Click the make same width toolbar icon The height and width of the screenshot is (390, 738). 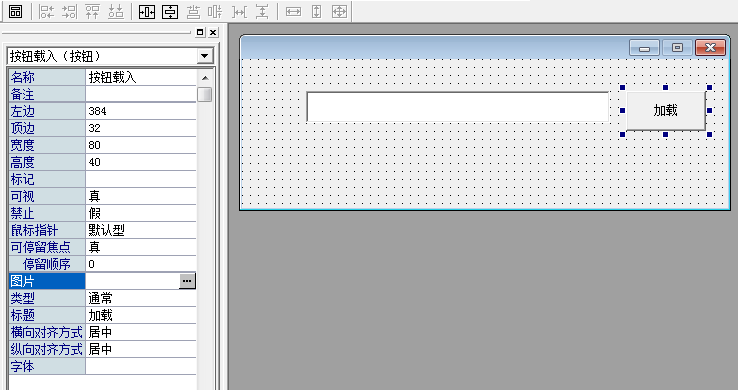point(293,12)
